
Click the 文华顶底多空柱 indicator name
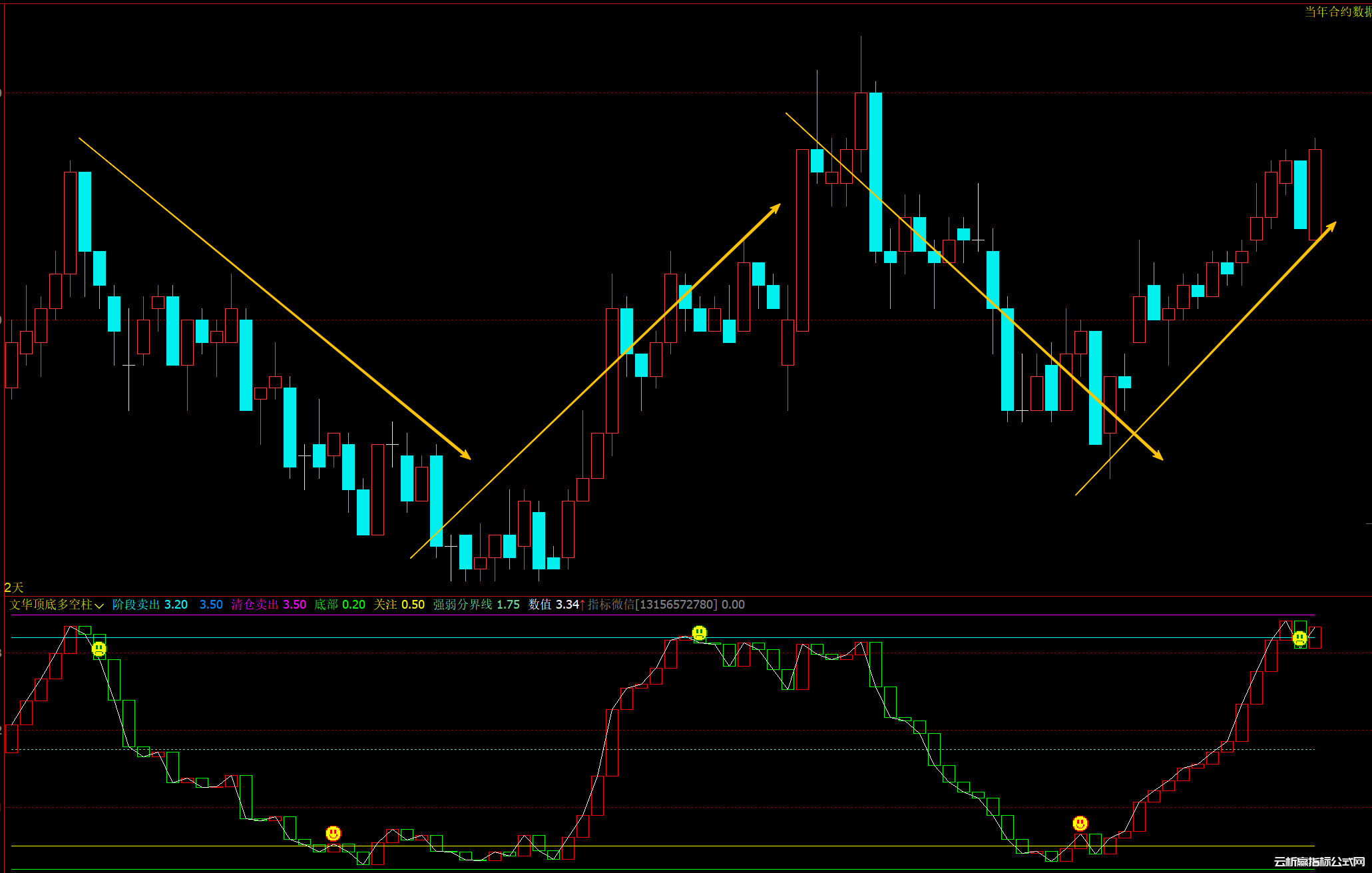pyautogui.click(x=51, y=605)
